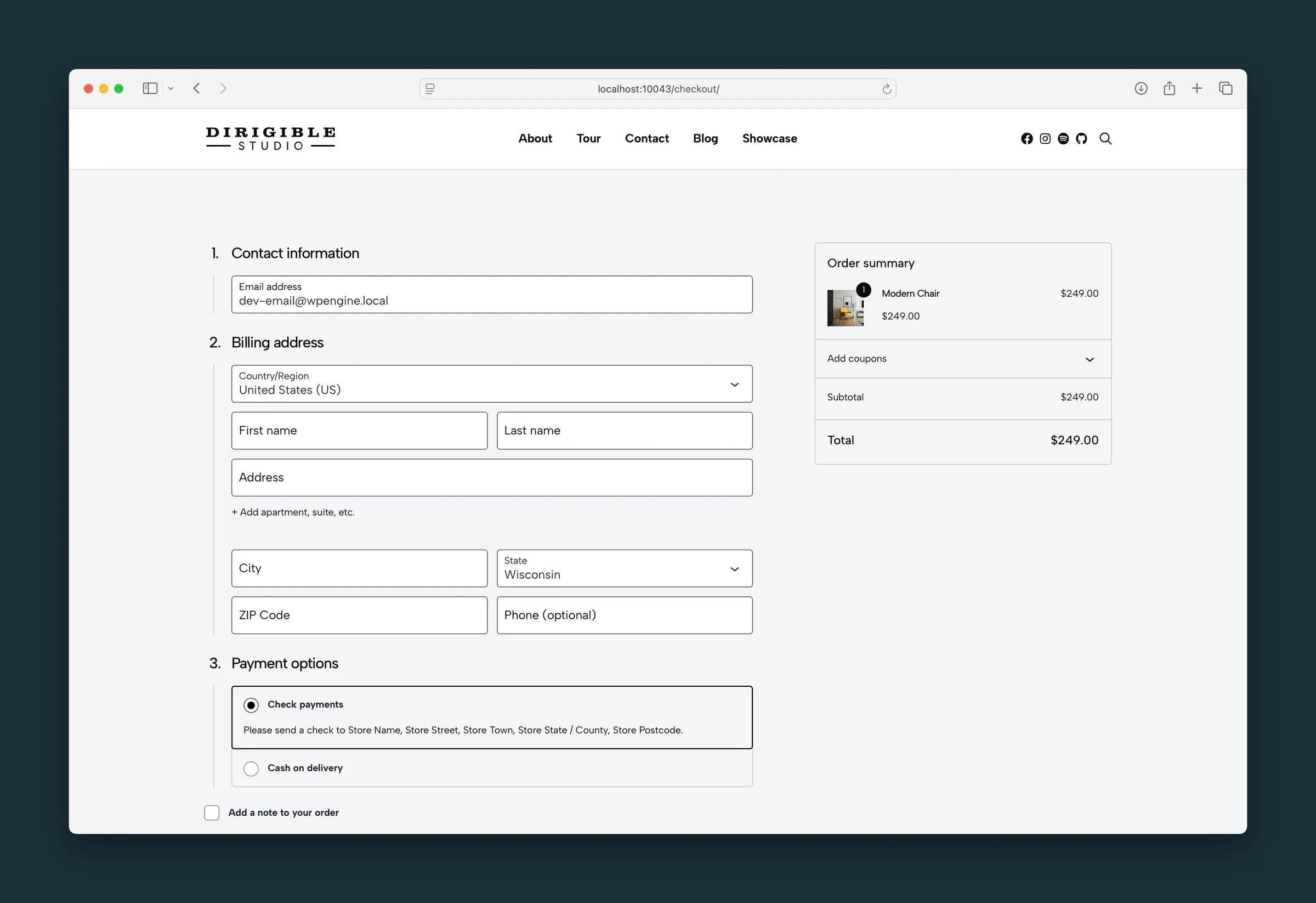Click the Address field

[x=492, y=478]
